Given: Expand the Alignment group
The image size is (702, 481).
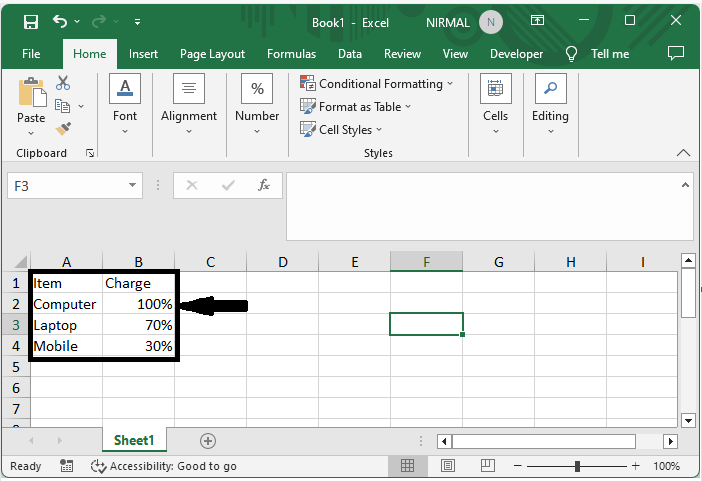Looking at the screenshot, I should [x=188, y=105].
